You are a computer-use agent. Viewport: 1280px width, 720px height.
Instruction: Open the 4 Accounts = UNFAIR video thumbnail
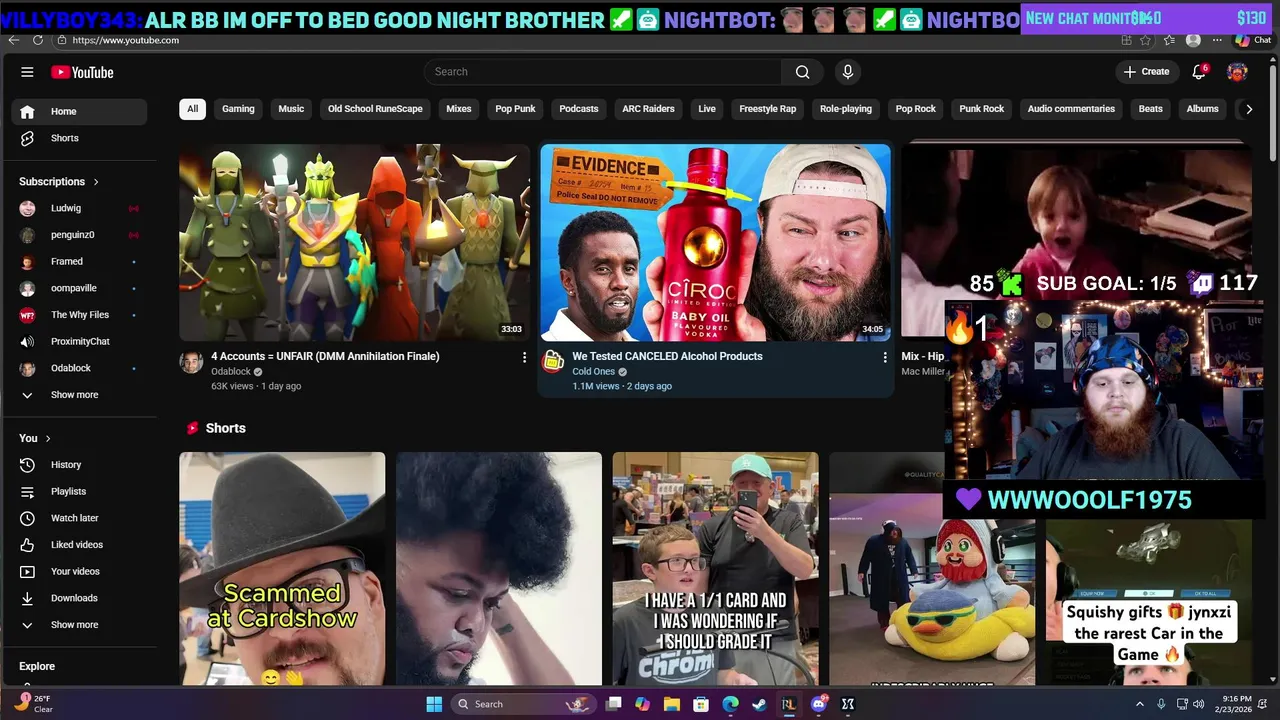pos(354,243)
